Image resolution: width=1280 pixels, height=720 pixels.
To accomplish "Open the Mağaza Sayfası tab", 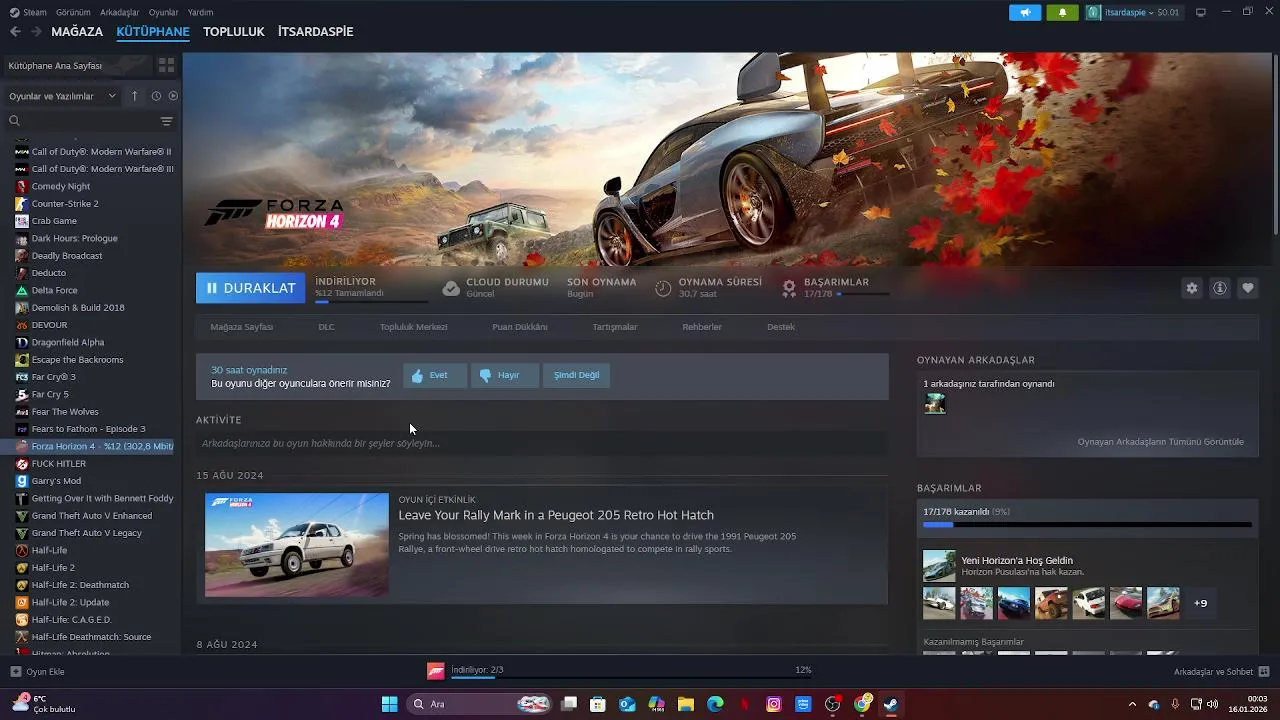I will [242, 327].
